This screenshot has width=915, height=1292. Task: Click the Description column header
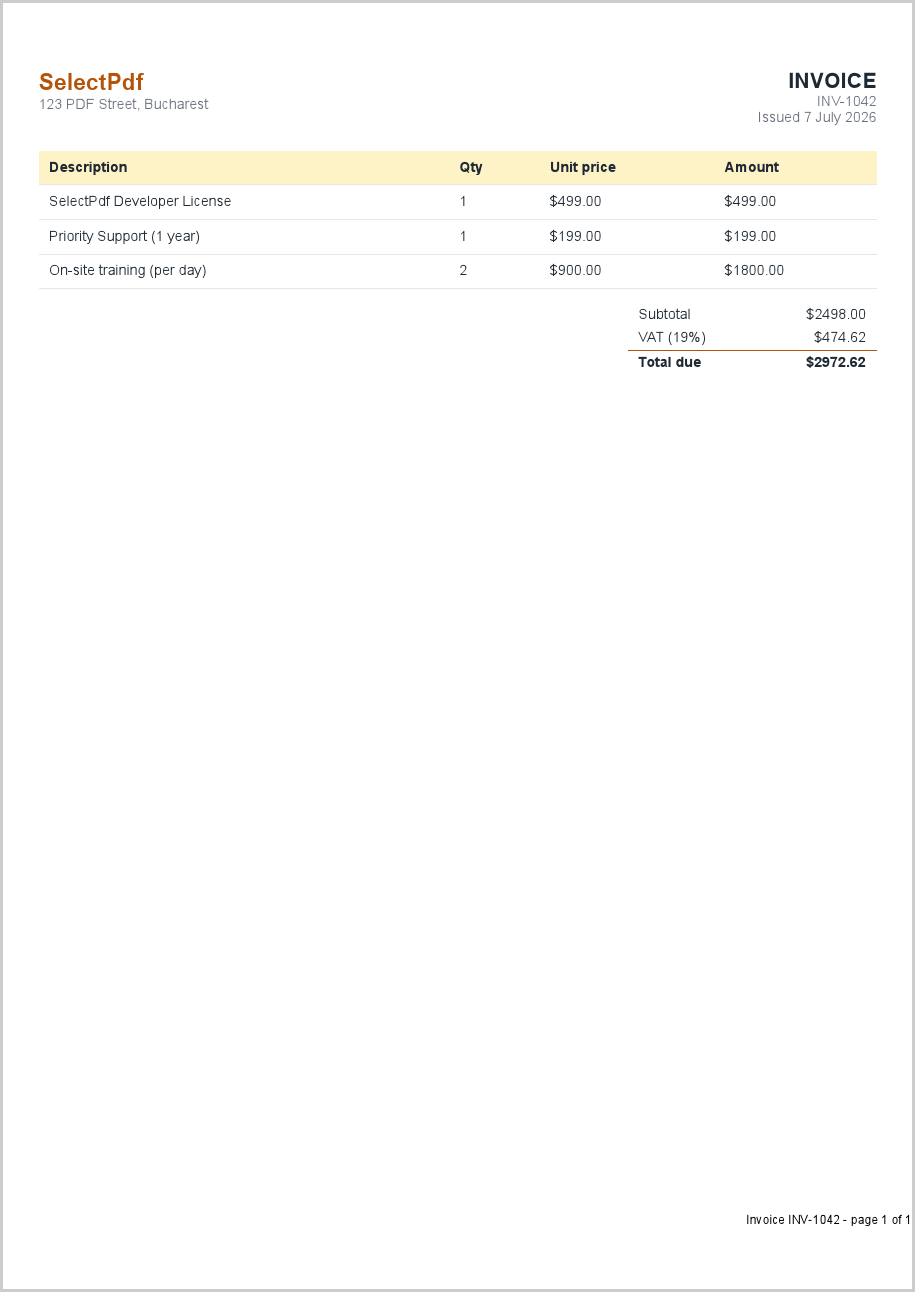88,167
